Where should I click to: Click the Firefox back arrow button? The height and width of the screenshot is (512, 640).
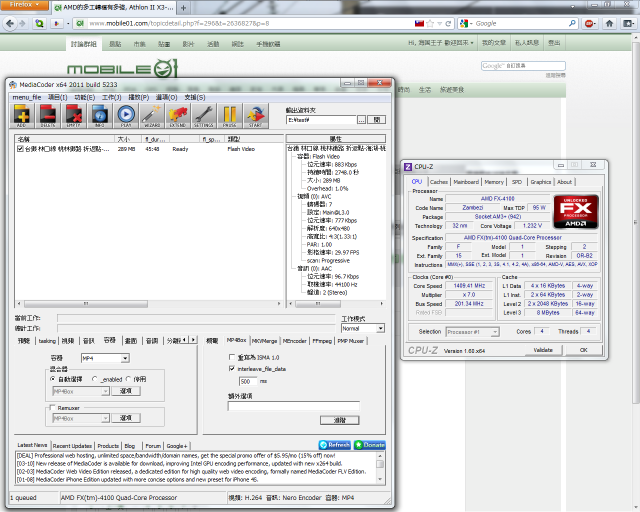click(10, 24)
